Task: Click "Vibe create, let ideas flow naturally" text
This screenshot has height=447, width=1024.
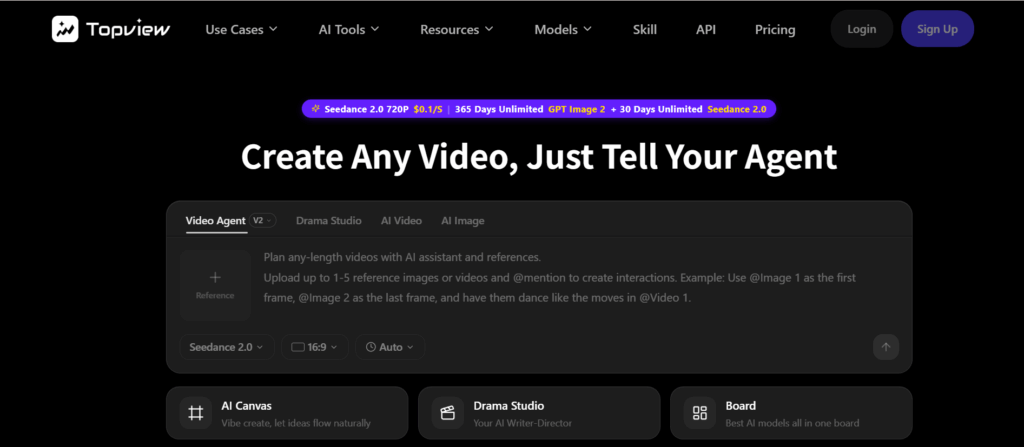Action: (x=296, y=423)
